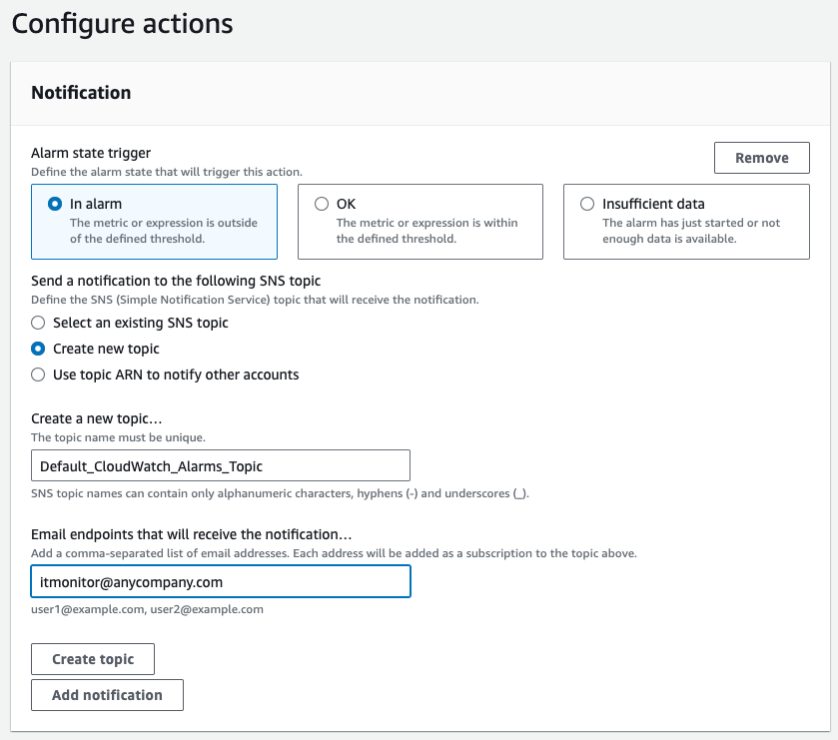Enable the "Create new topic" option
Viewport: 838px width, 740px height.
[38, 348]
